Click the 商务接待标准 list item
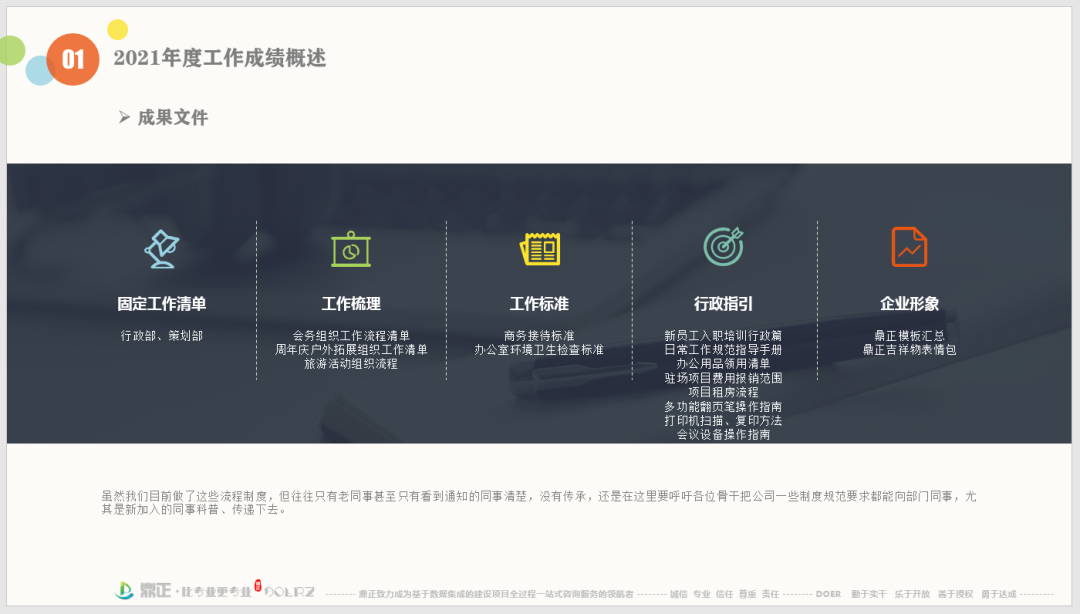This screenshot has width=1080, height=614. click(x=539, y=336)
